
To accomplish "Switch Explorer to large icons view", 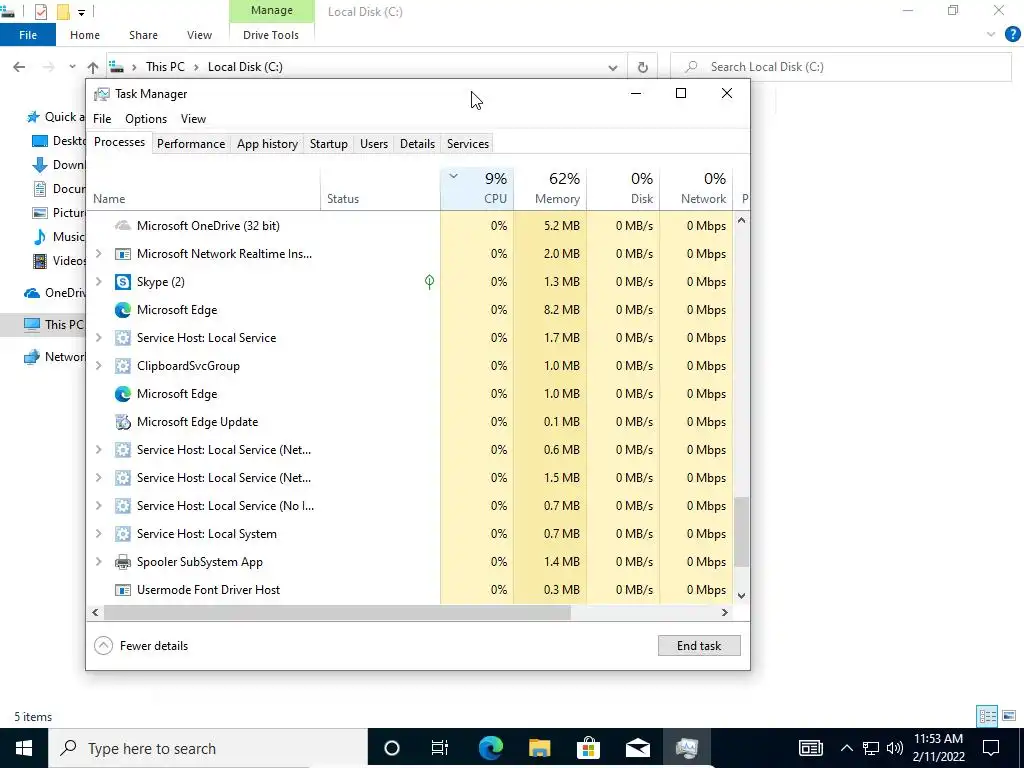I will point(1009,716).
